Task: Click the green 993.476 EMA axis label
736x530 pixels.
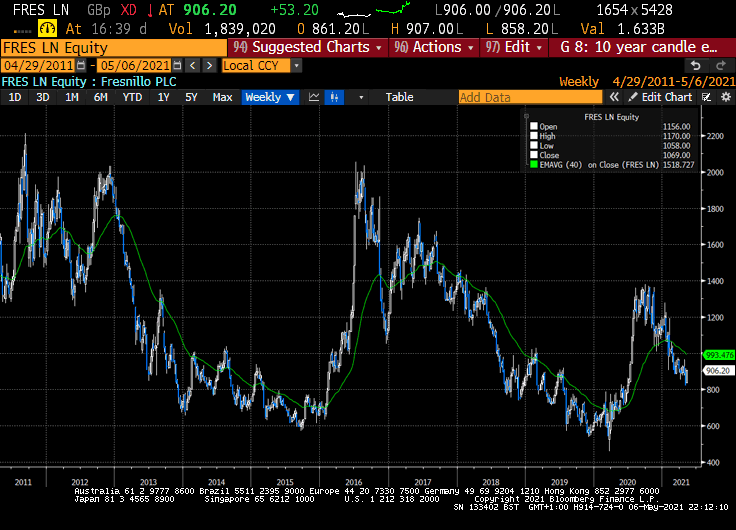Action: [x=719, y=355]
